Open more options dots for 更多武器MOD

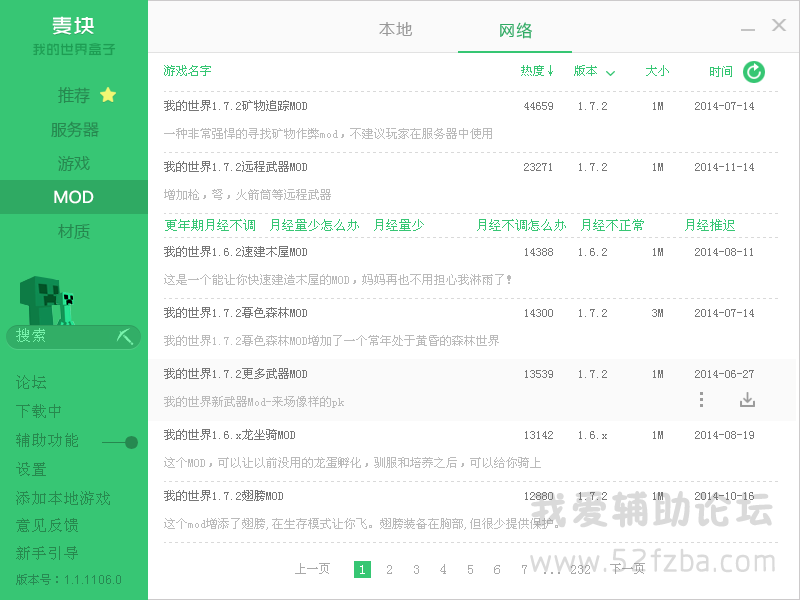coord(702,399)
